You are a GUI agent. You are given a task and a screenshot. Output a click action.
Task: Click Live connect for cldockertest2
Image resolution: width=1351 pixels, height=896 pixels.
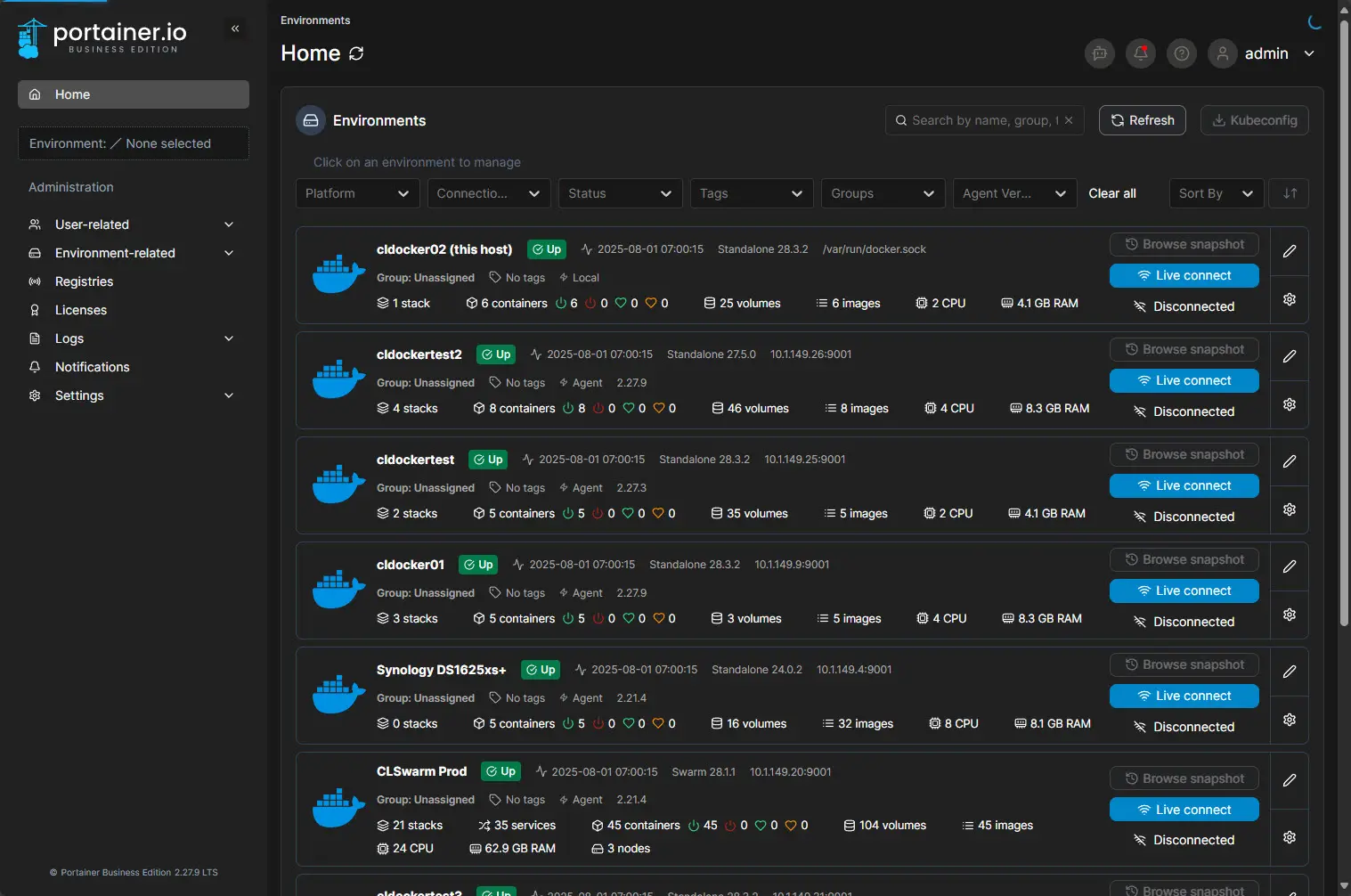coord(1184,381)
